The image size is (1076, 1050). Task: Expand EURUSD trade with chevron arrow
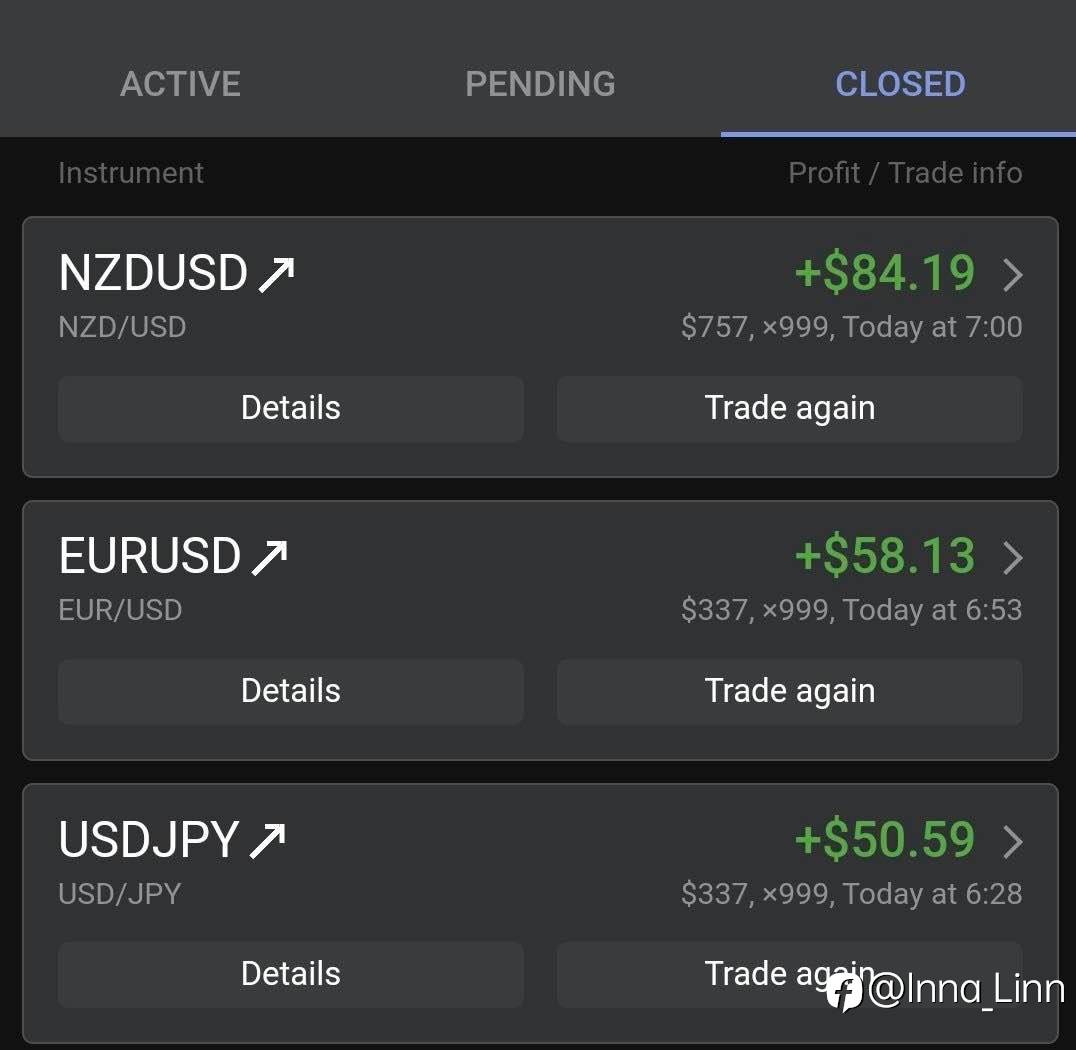click(x=1012, y=557)
